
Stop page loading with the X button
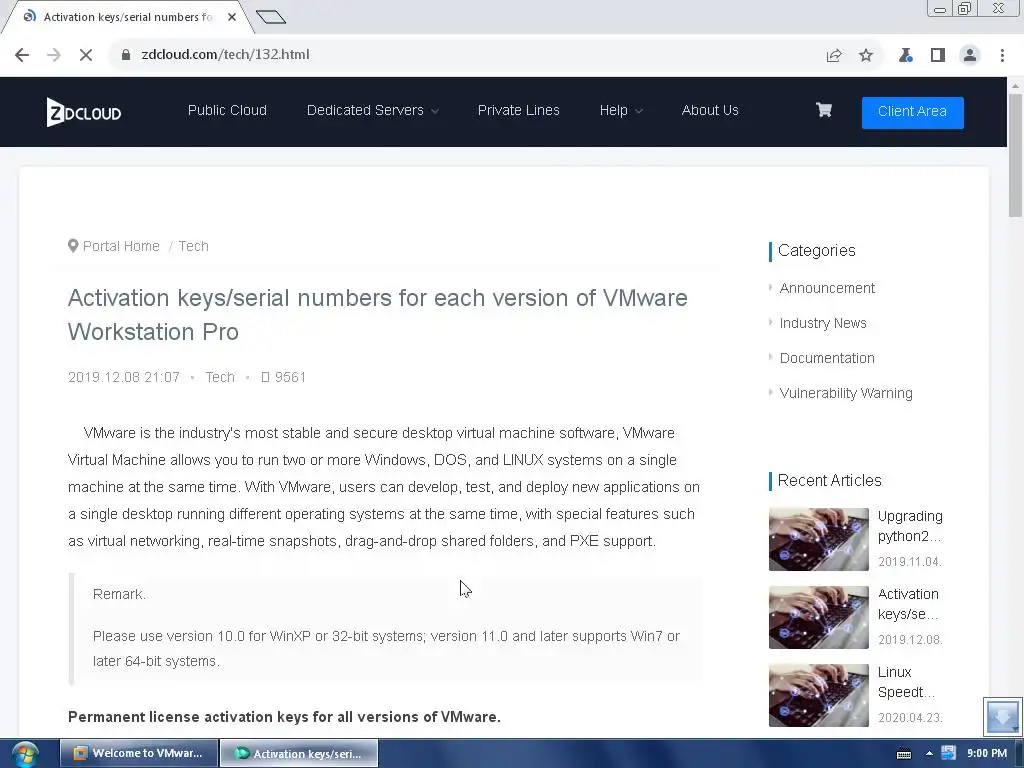(86, 55)
